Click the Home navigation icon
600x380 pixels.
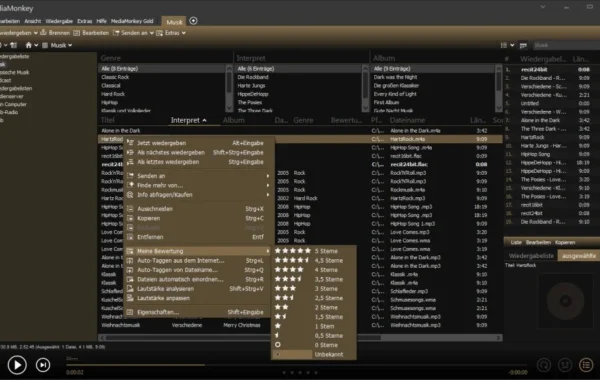click(x=28, y=45)
